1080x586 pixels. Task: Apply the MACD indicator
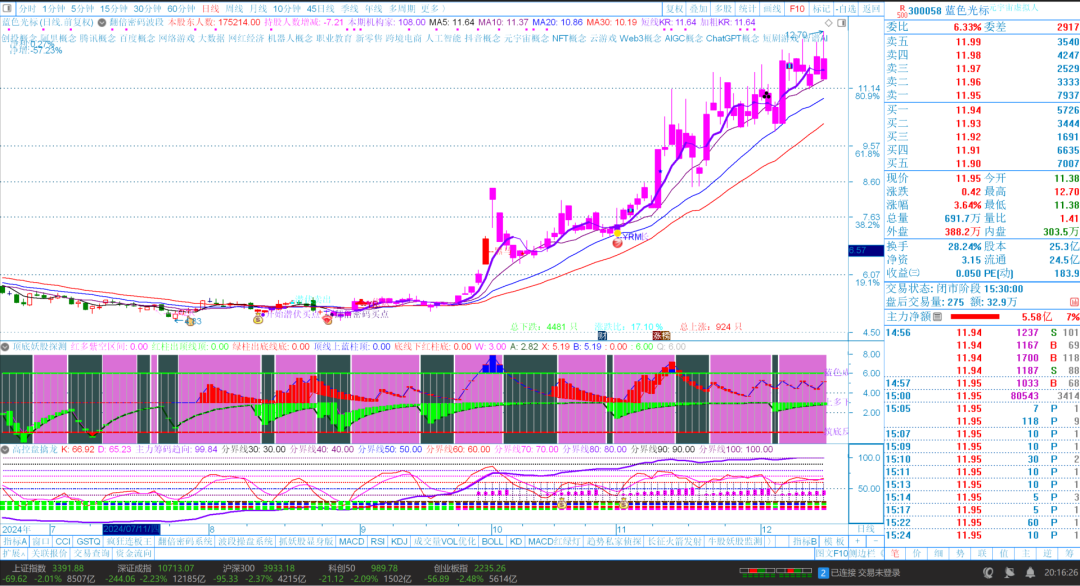[x=351, y=542]
